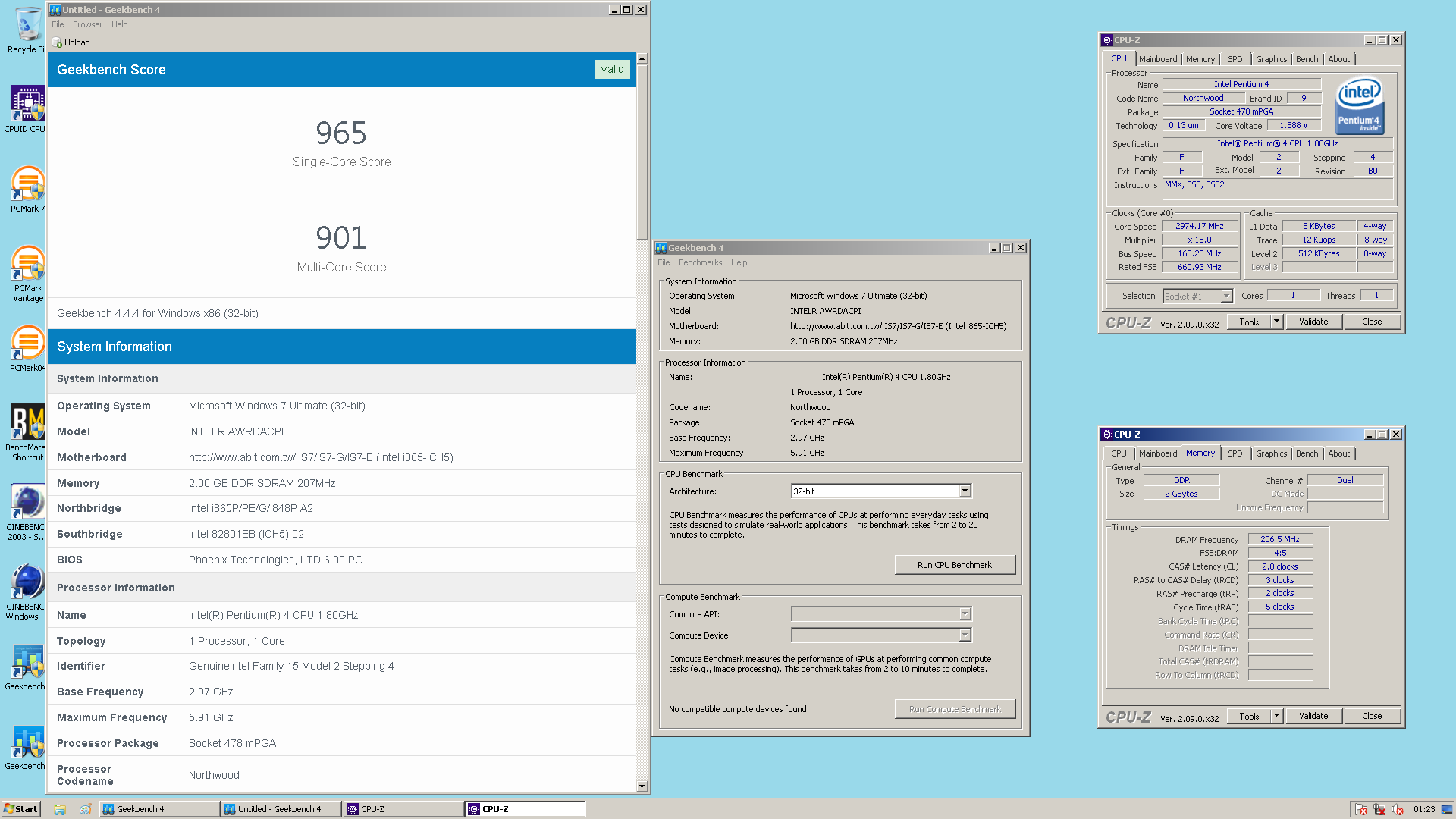1456x819 pixels.
Task: Click the Upload icon in Geekbench toolbar
Action: click(x=58, y=42)
